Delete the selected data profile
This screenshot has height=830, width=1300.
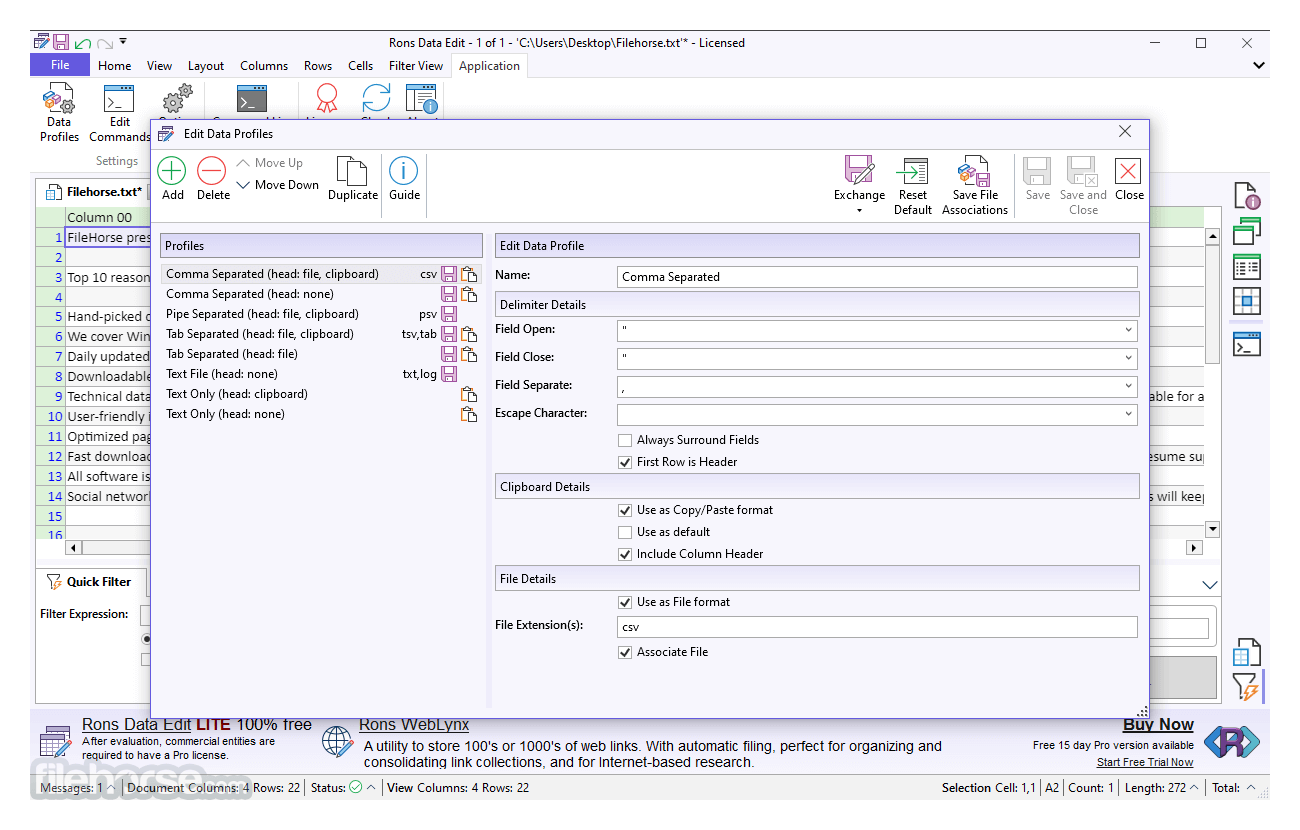[212, 179]
